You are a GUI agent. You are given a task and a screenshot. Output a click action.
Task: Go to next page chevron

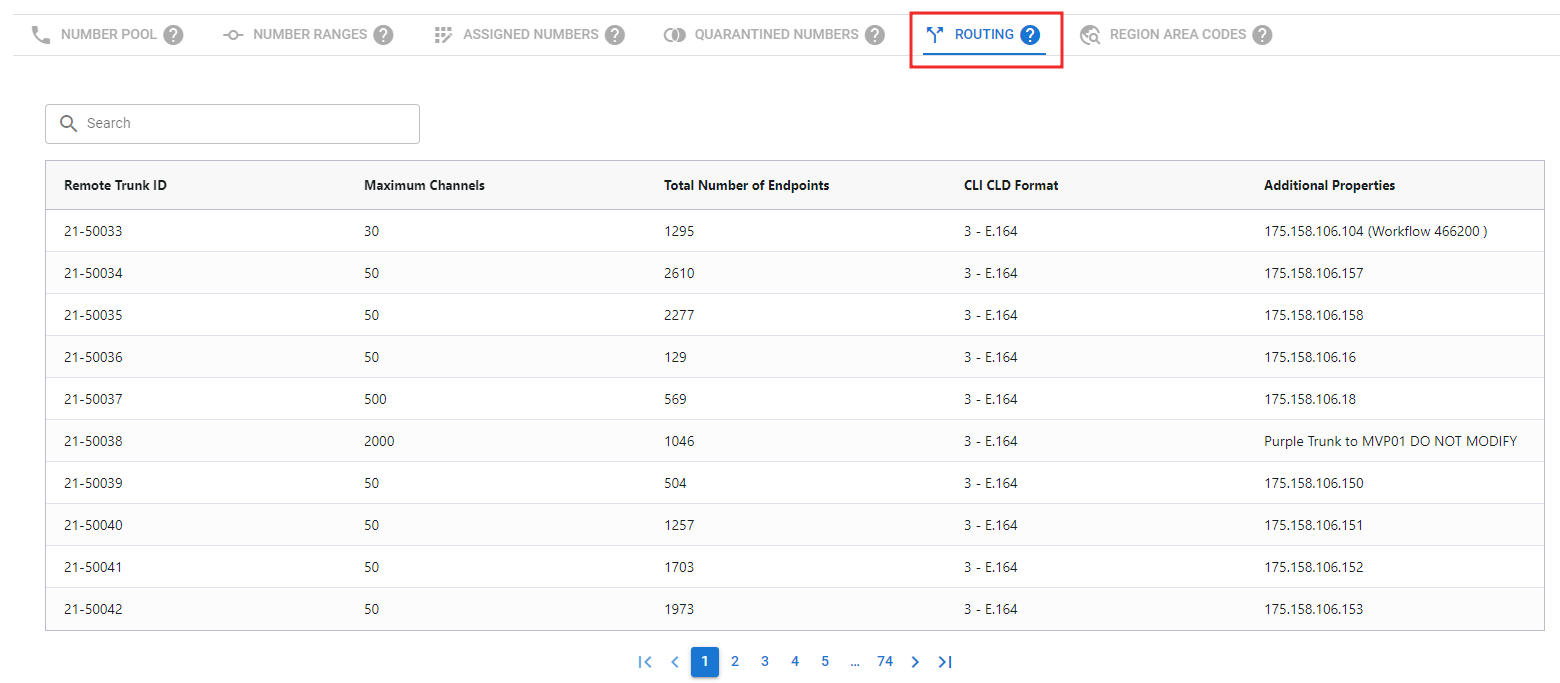[x=915, y=662]
